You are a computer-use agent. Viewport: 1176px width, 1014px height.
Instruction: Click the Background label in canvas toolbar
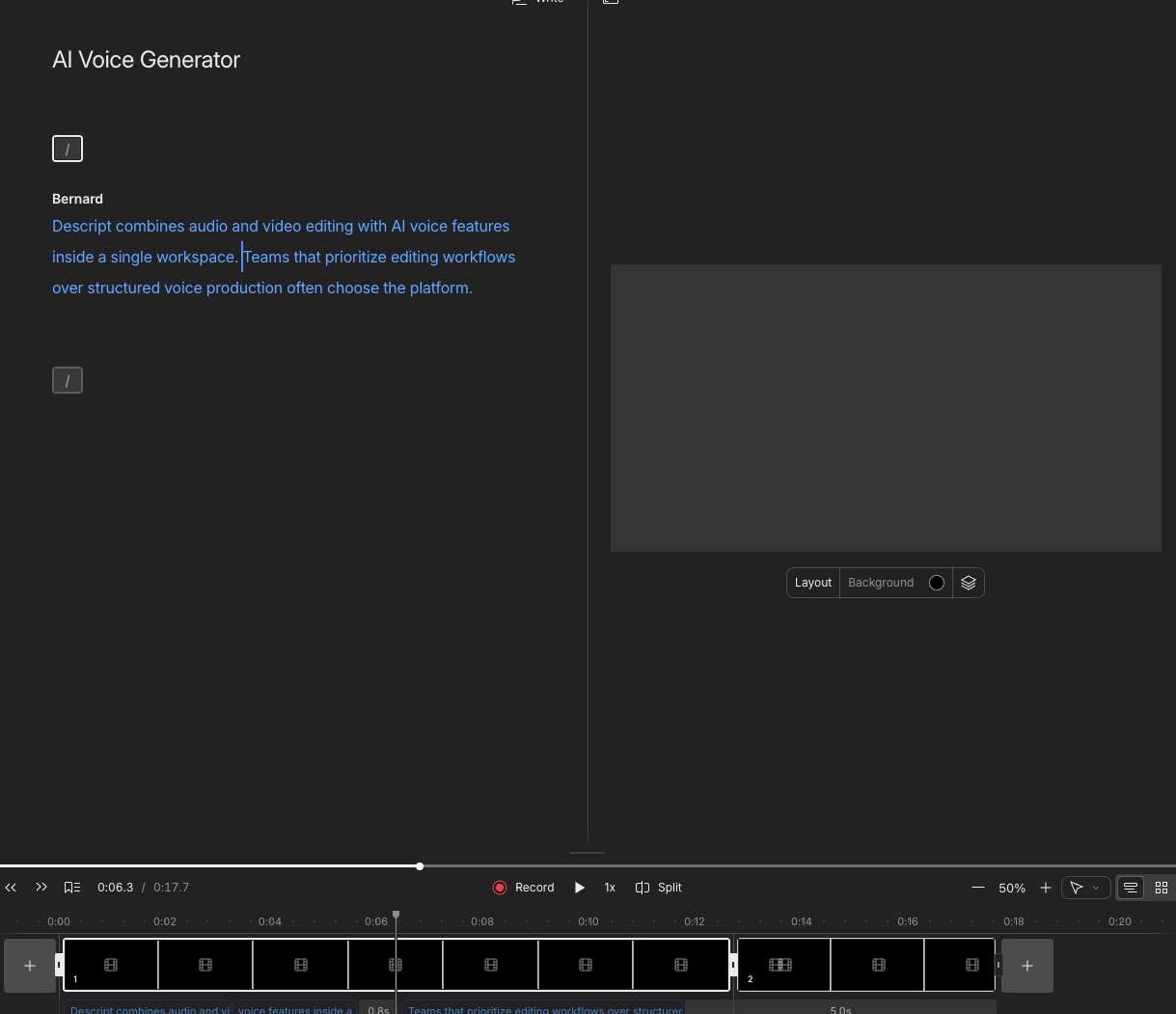tap(881, 583)
